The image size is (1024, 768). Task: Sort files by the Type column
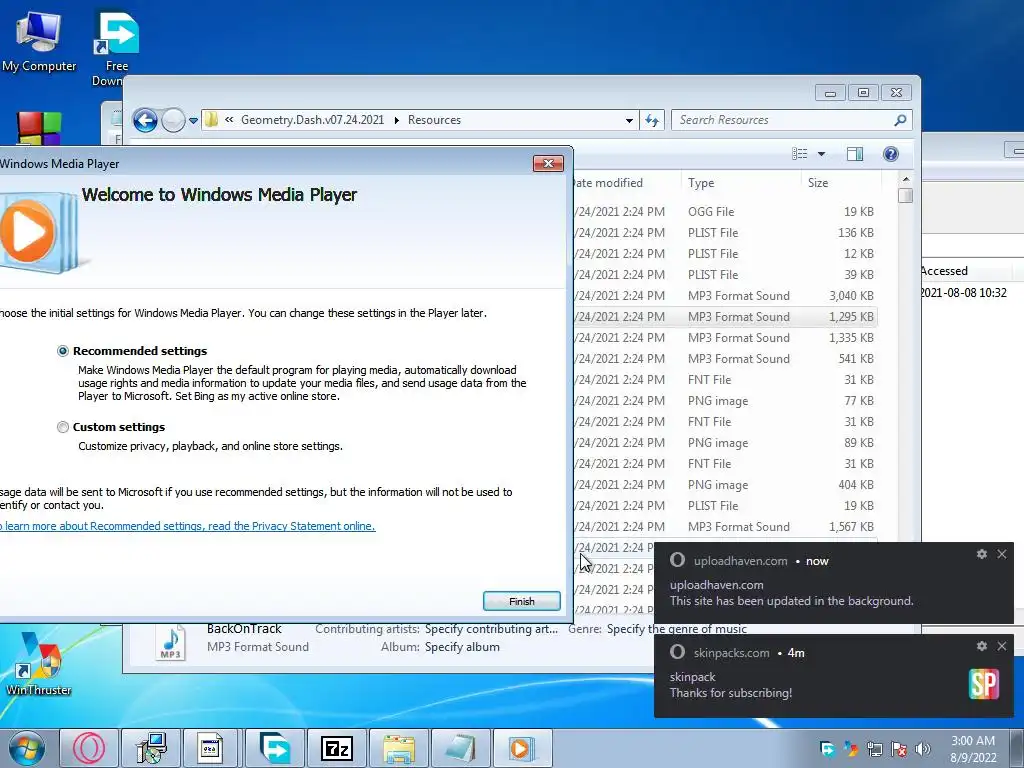click(741, 183)
